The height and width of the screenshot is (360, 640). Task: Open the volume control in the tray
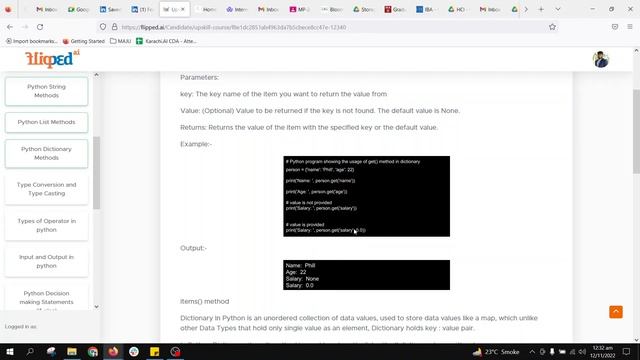click(582, 351)
